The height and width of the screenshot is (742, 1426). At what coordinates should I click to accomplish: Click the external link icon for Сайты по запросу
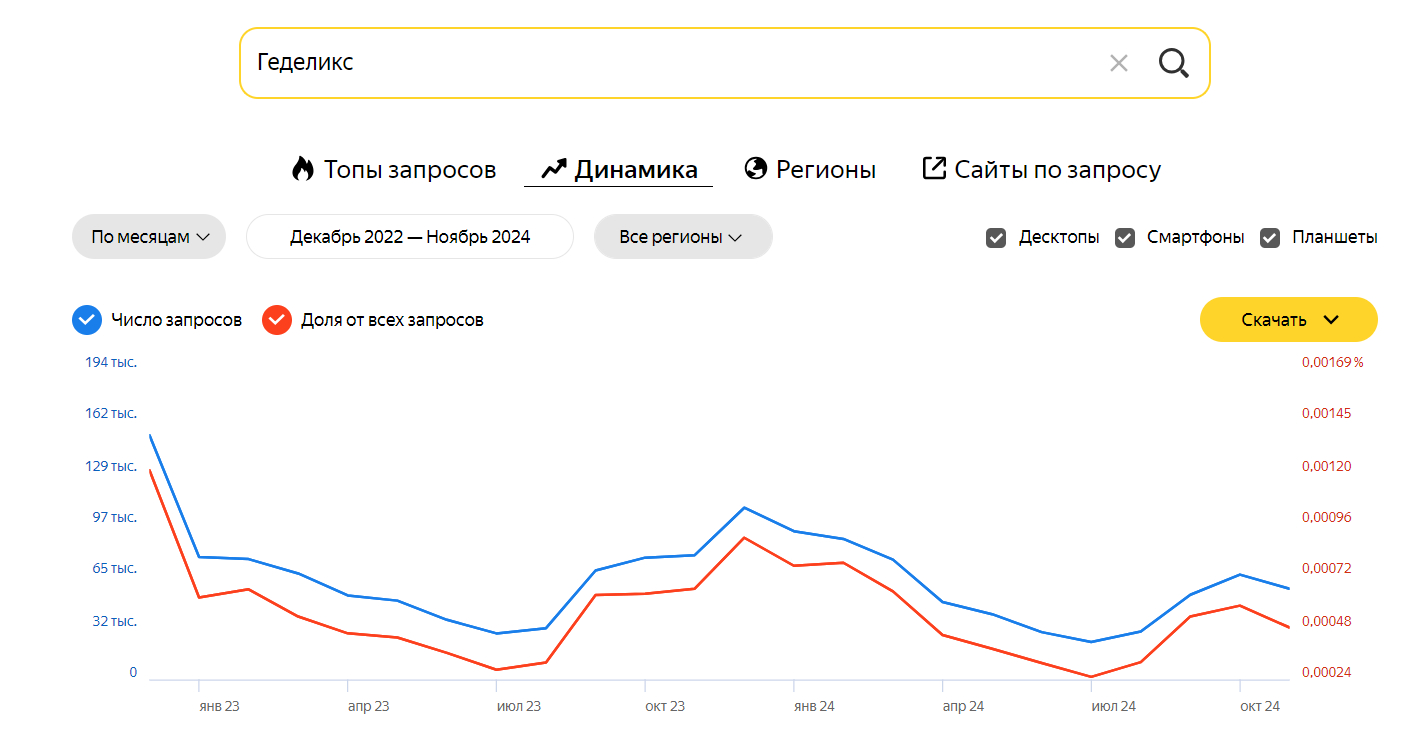point(933,168)
